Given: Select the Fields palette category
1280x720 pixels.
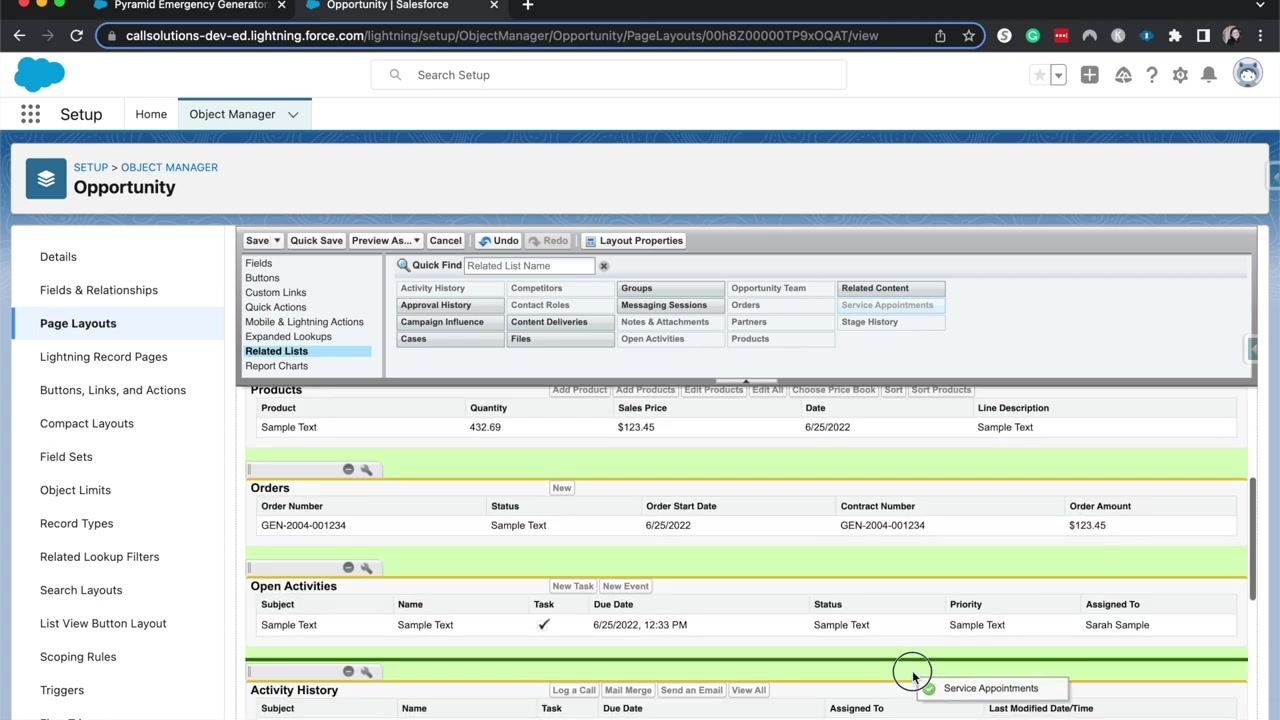Looking at the screenshot, I should click(259, 263).
